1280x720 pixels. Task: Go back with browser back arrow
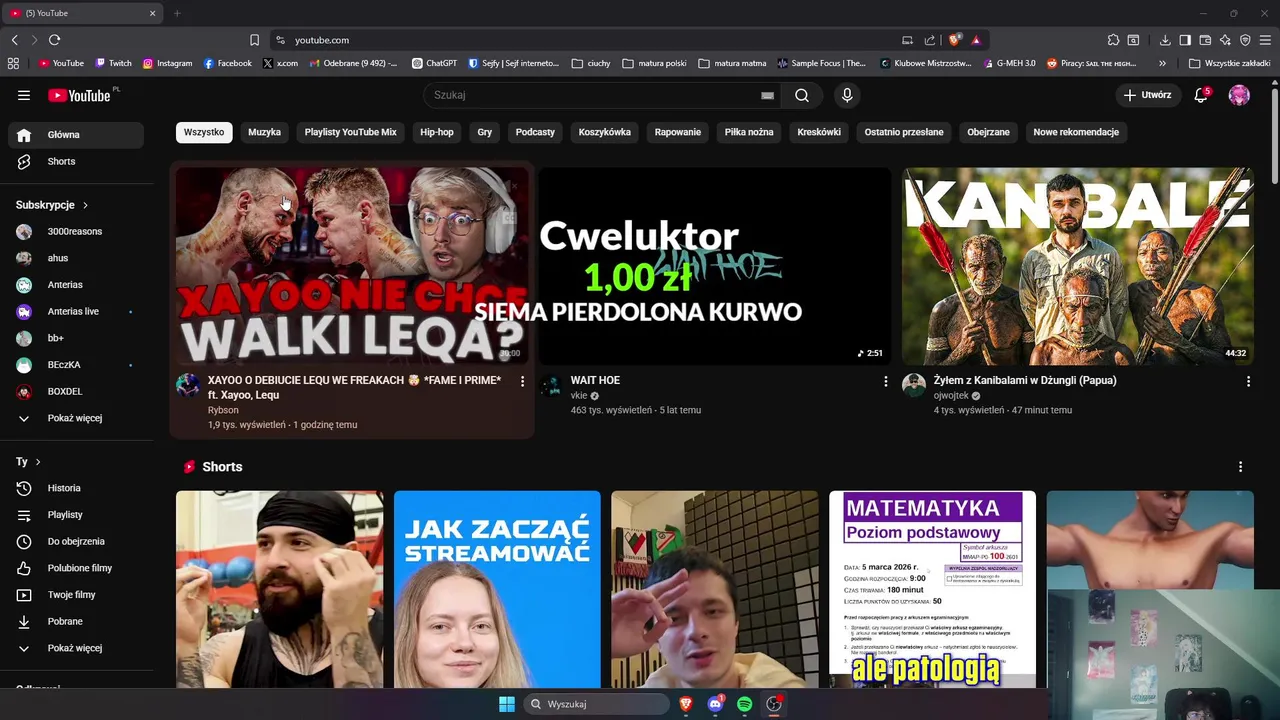[14, 40]
